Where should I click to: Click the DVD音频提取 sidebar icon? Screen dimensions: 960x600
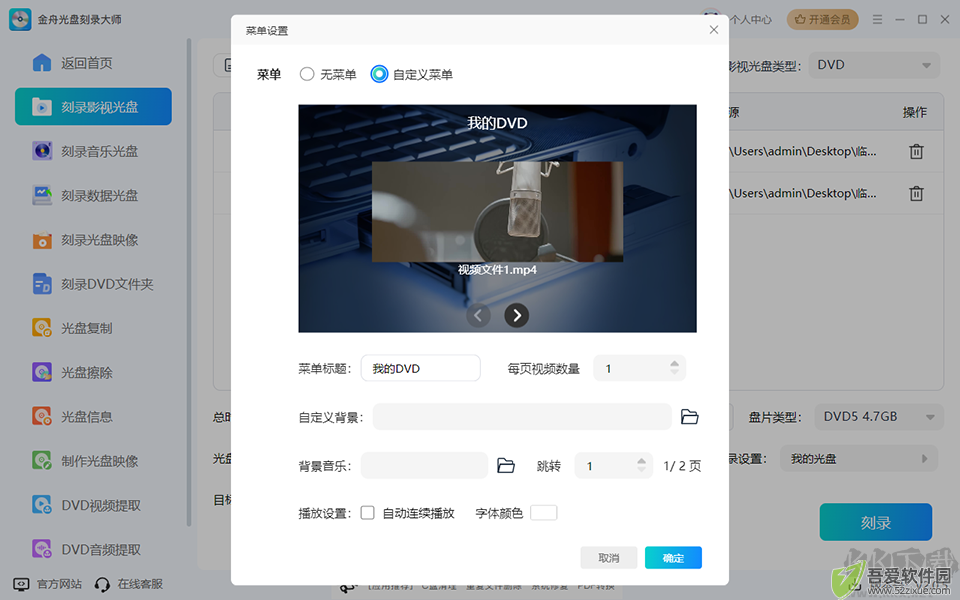(x=42, y=549)
